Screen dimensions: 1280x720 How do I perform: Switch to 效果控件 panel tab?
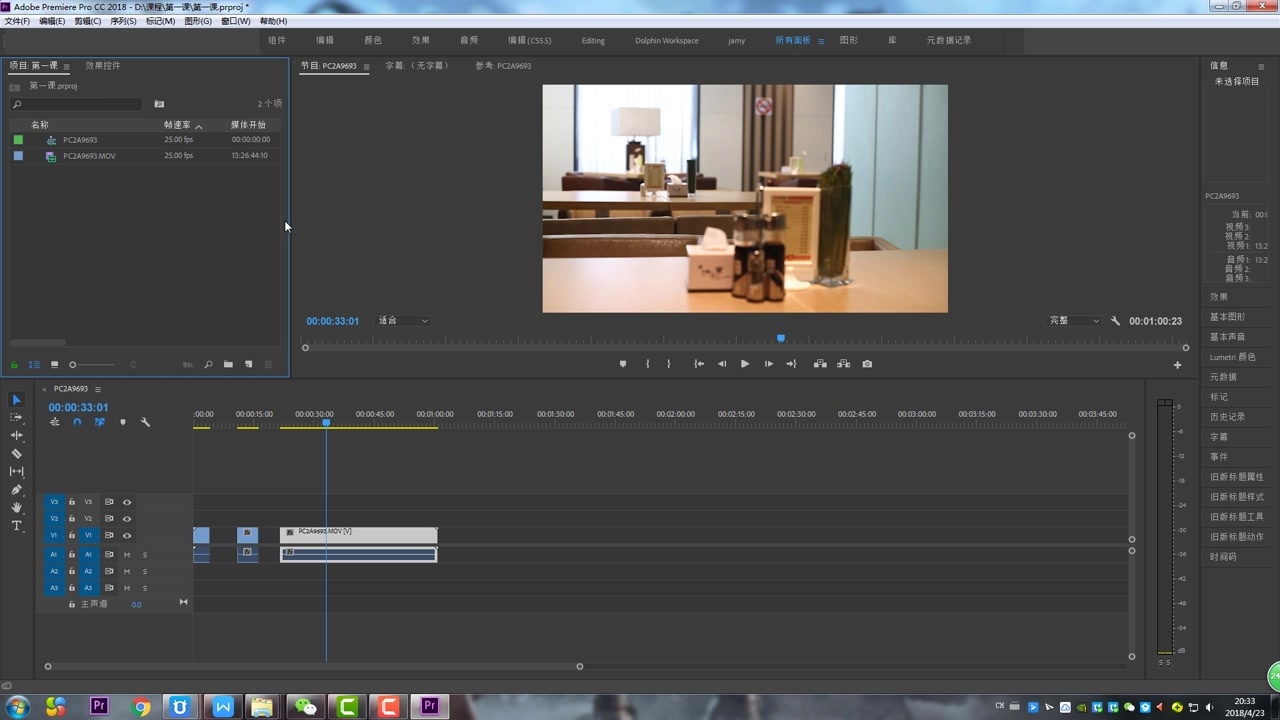pos(103,66)
